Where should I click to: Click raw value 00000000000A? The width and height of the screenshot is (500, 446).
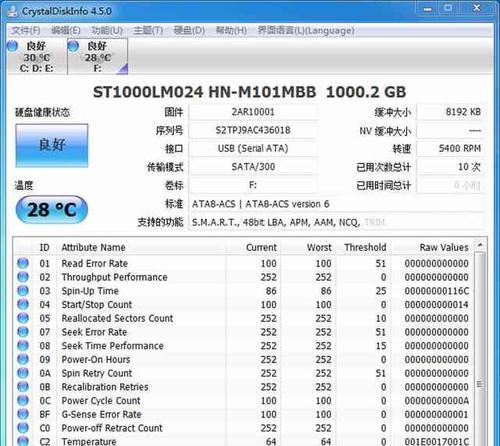pos(437,401)
